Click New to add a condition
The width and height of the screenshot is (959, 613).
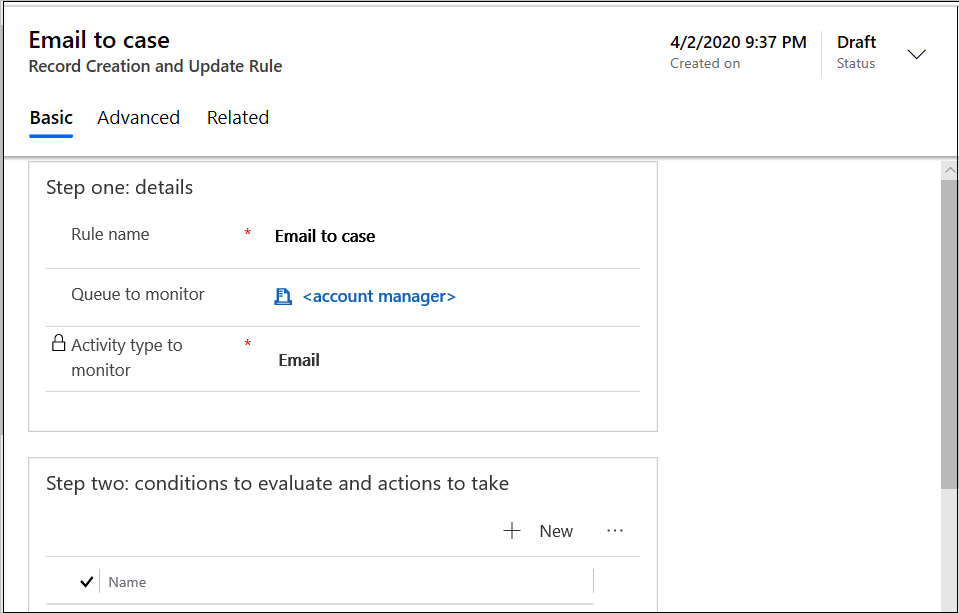point(556,531)
